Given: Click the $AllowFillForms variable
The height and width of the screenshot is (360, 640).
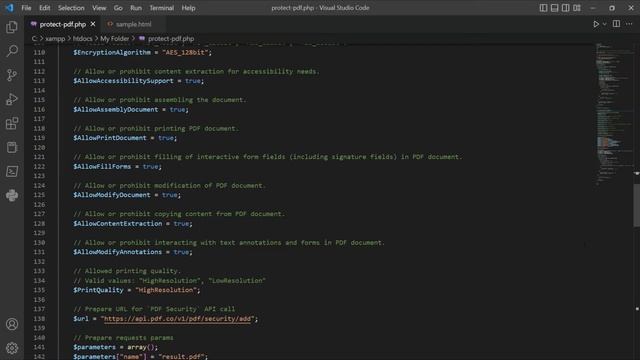Looking at the screenshot, I should (102, 167).
